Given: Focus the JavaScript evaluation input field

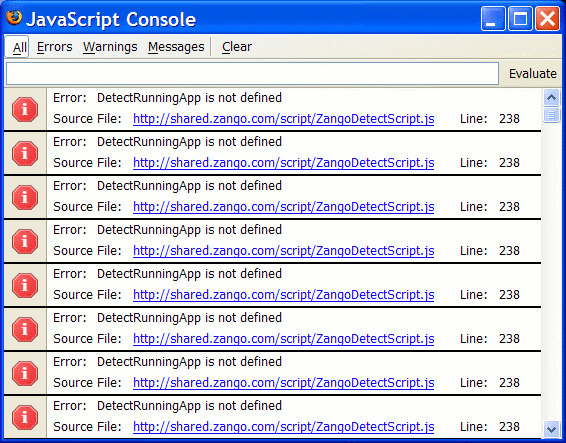Looking at the screenshot, I should [x=252, y=74].
